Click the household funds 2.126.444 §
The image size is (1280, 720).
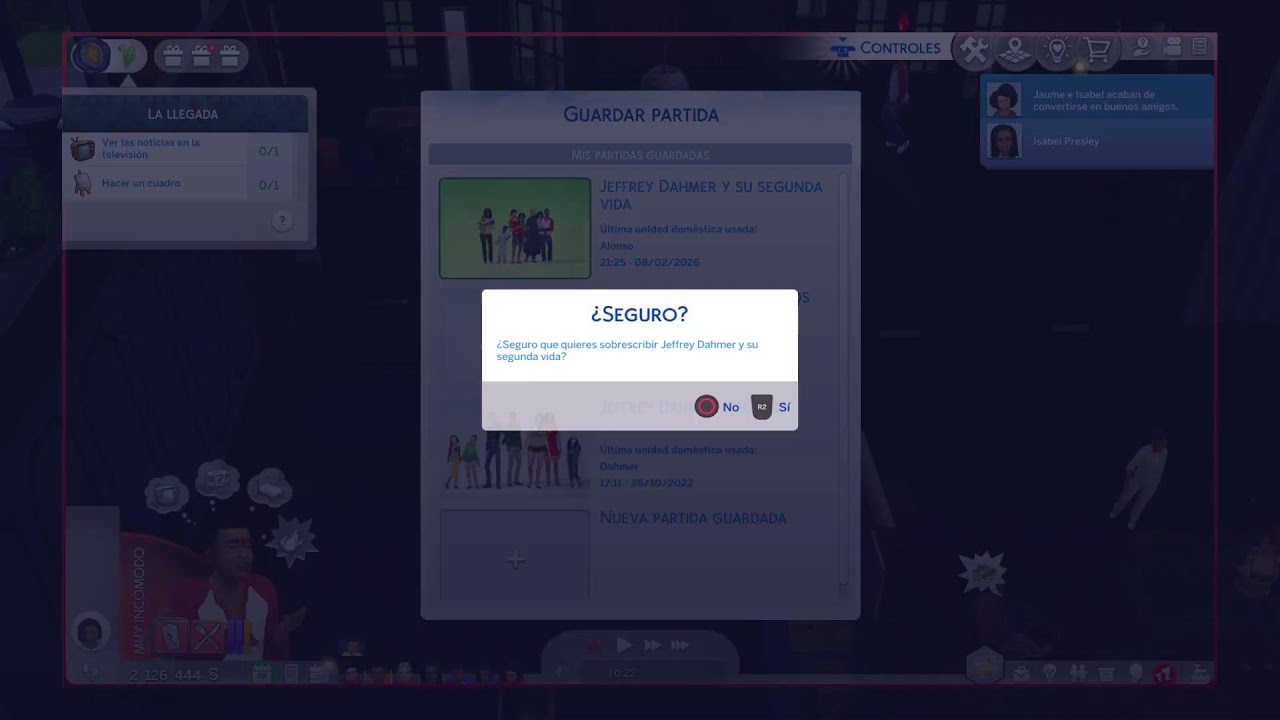point(173,675)
